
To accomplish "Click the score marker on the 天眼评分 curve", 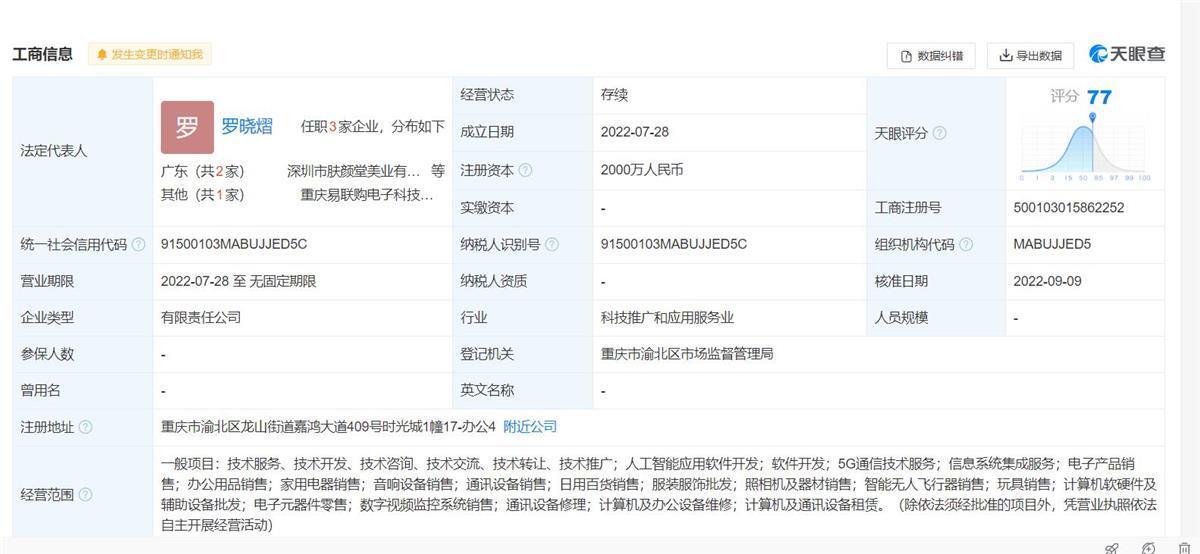I will coord(1092,118).
